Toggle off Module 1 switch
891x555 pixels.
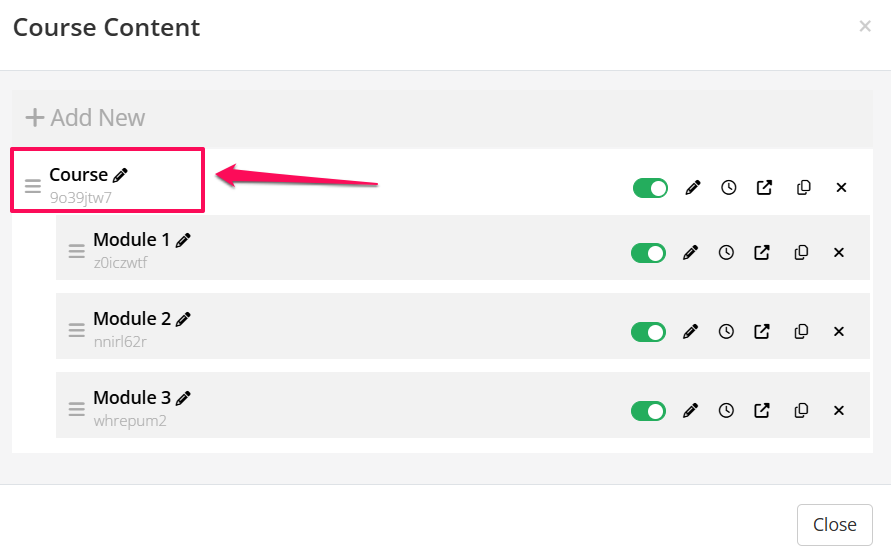(x=648, y=253)
